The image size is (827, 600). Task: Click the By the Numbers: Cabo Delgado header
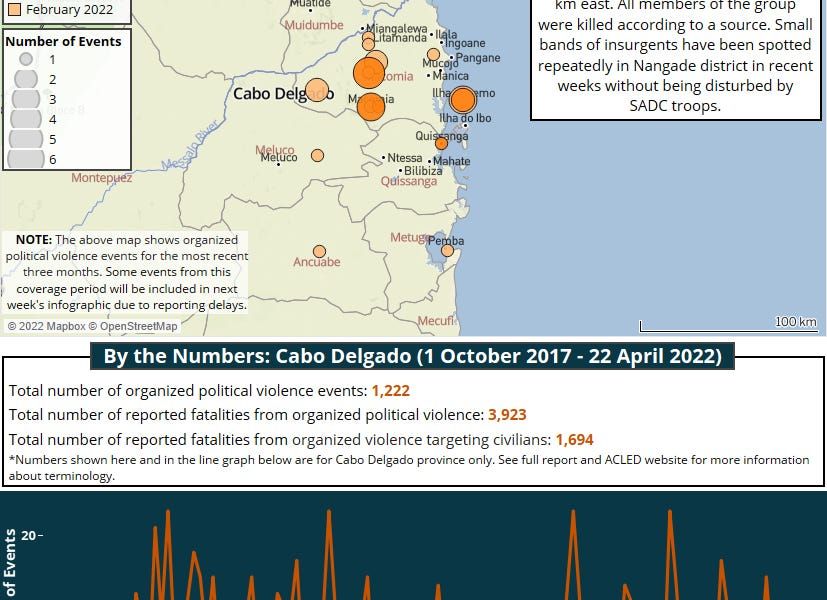pyautogui.click(x=412, y=356)
